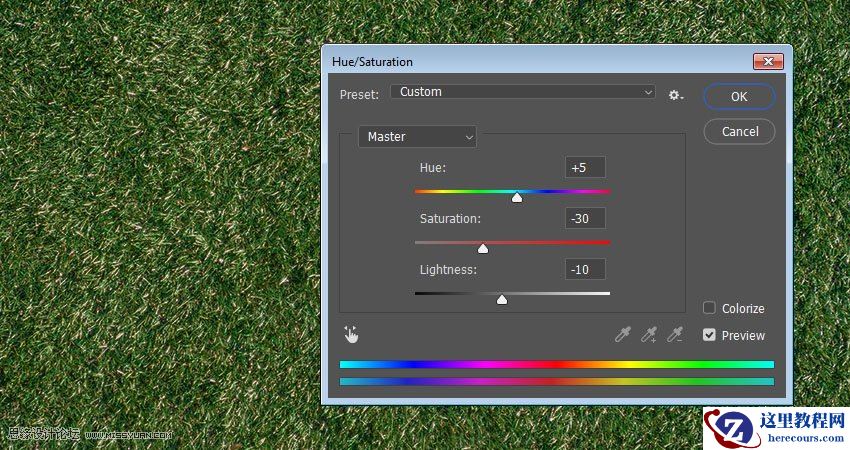Expand the Master color range dropdown
The width and height of the screenshot is (850, 450).
(417, 136)
